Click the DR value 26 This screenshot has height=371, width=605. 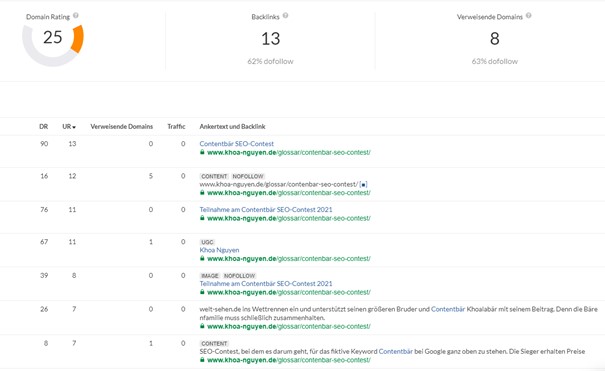pos(44,309)
